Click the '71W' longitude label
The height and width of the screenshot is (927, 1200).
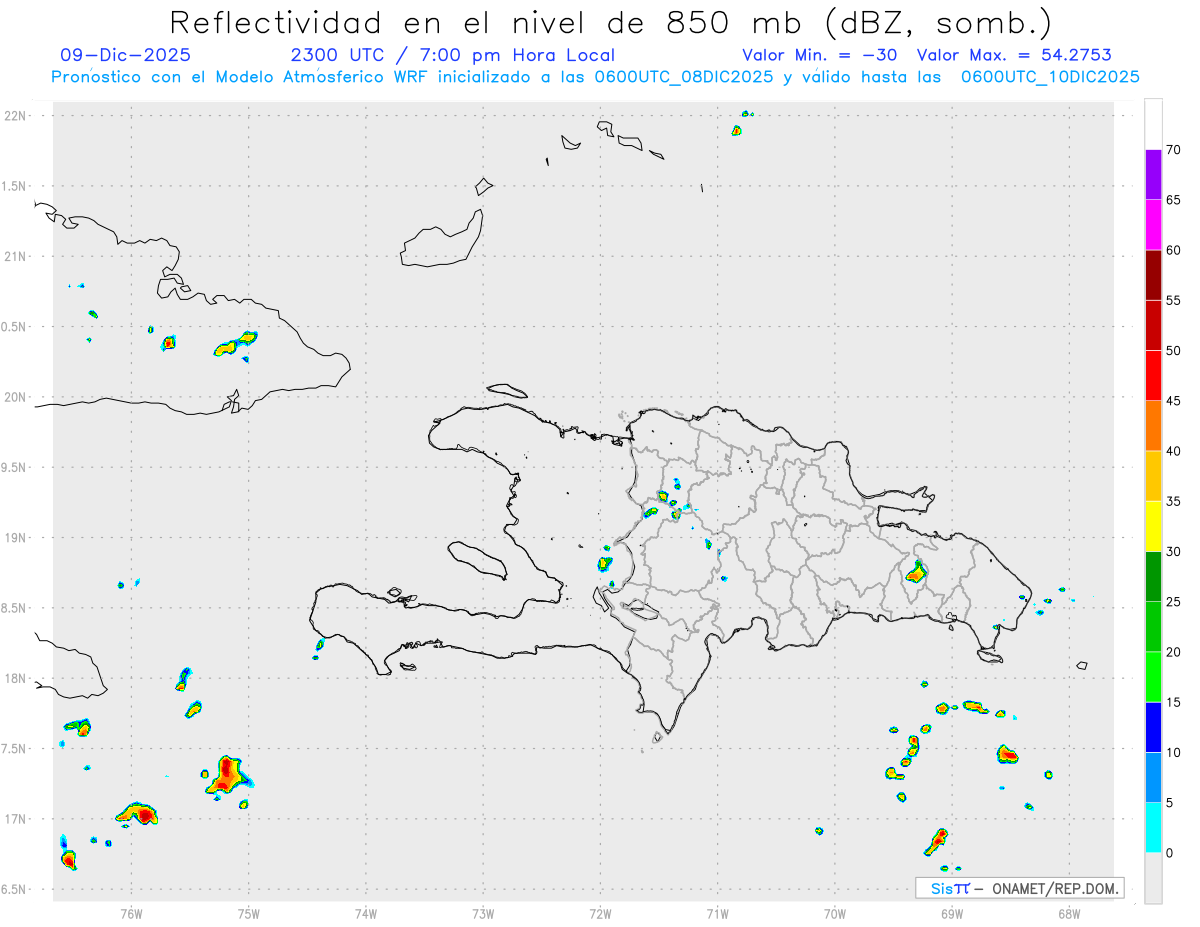coord(717,913)
